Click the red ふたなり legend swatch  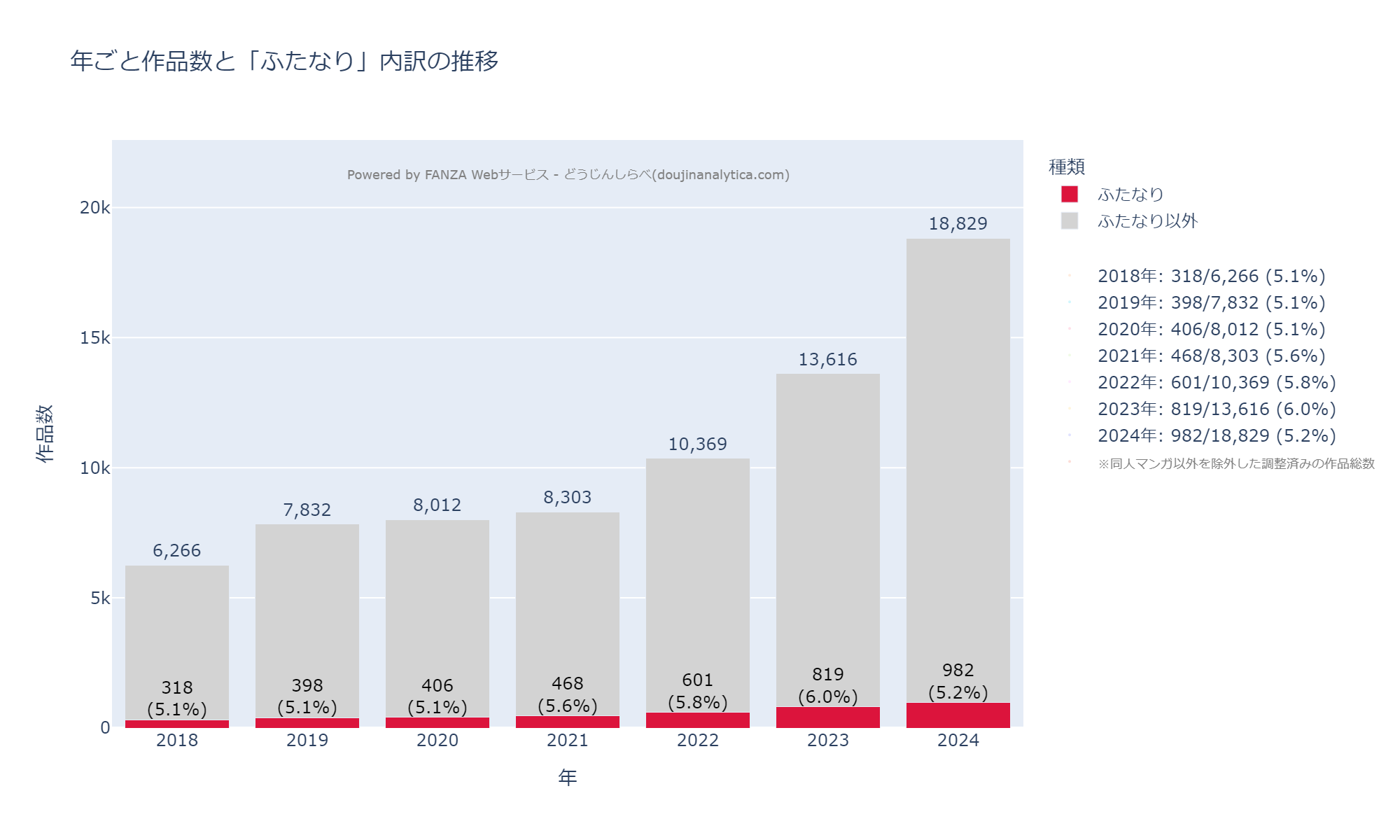tap(1069, 194)
